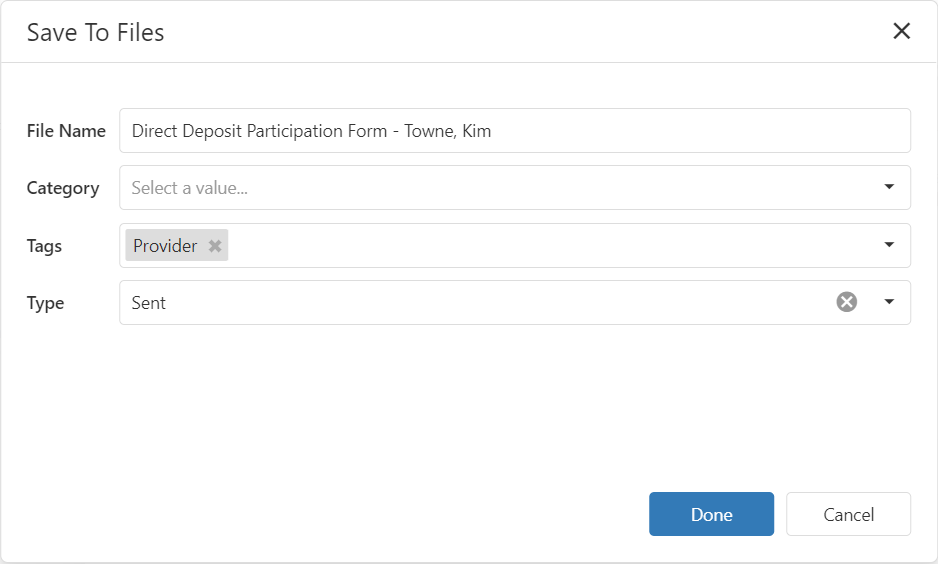This screenshot has width=938, height=564.
Task: Open the Category dropdown arrow
Action: [889, 187]
